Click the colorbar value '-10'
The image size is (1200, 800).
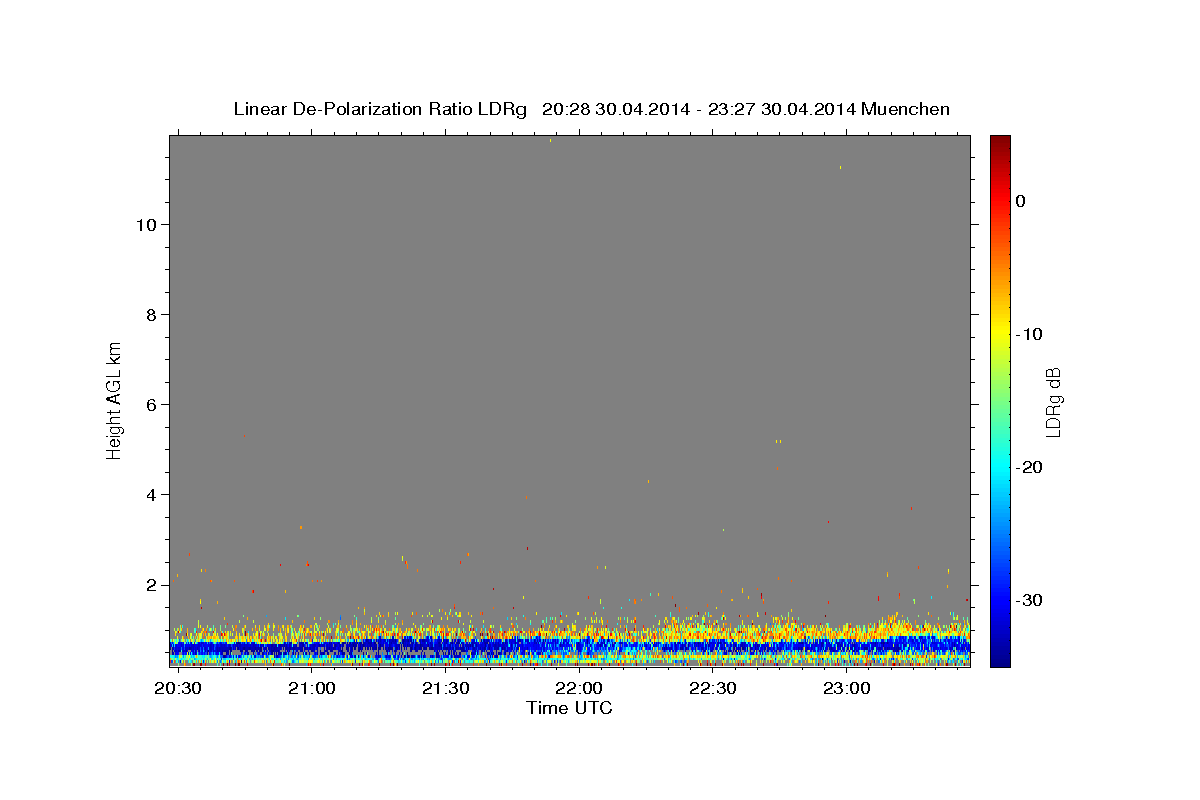(1029, 334)
